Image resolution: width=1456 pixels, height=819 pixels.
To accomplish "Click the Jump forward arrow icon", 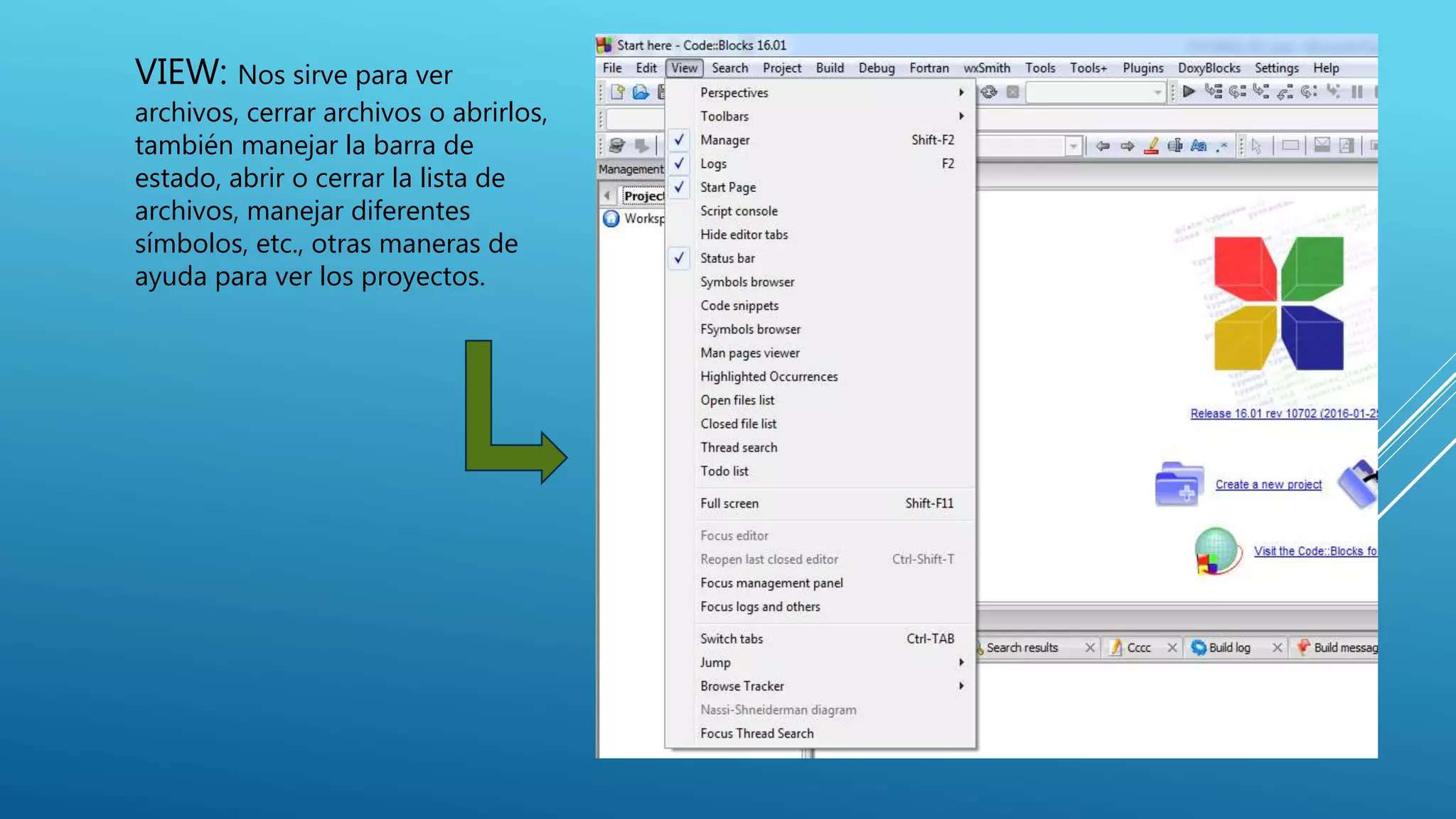I will tap(1128, 146).
